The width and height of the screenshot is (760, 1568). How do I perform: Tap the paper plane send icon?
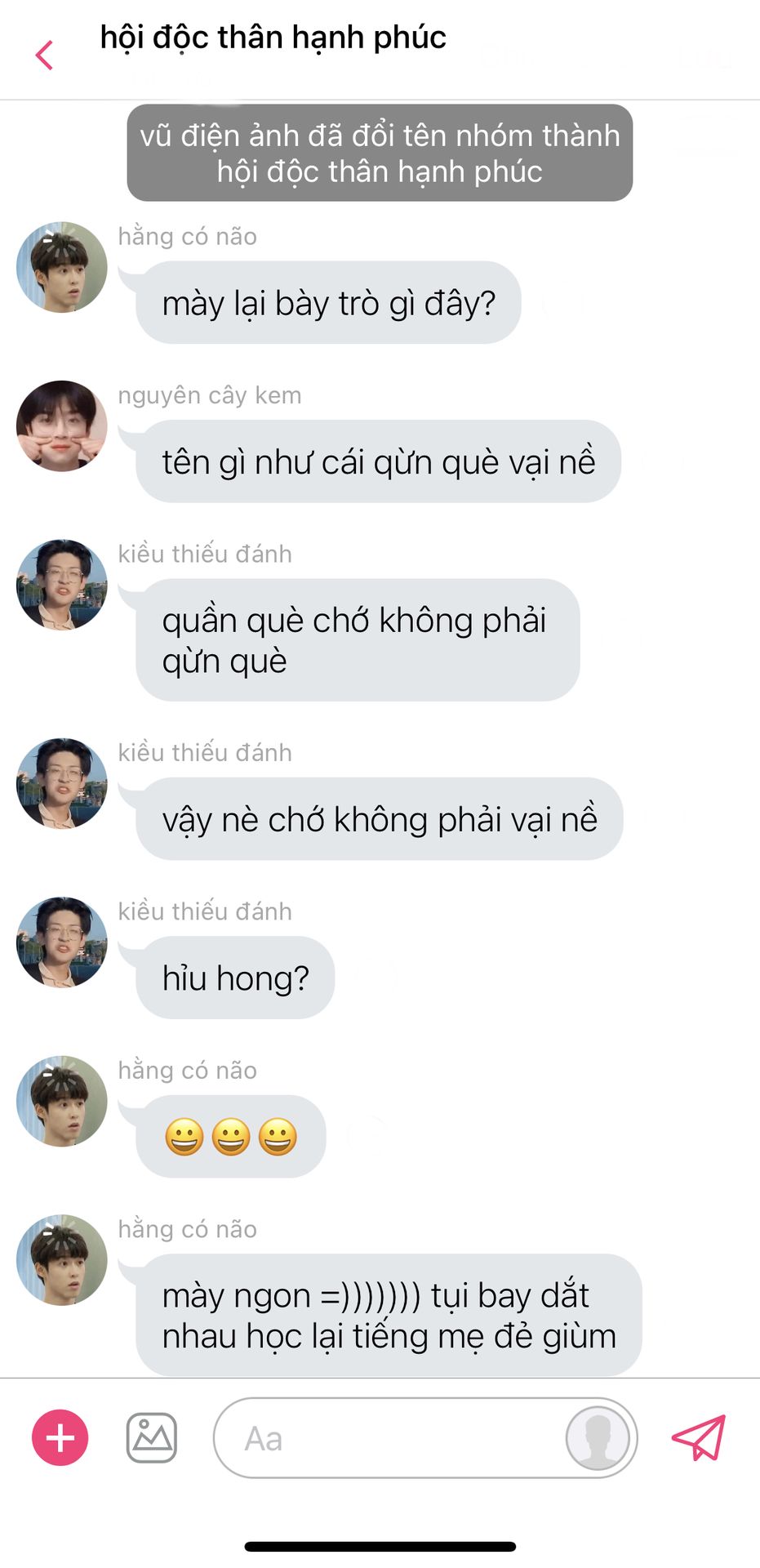coord(698,1437)
